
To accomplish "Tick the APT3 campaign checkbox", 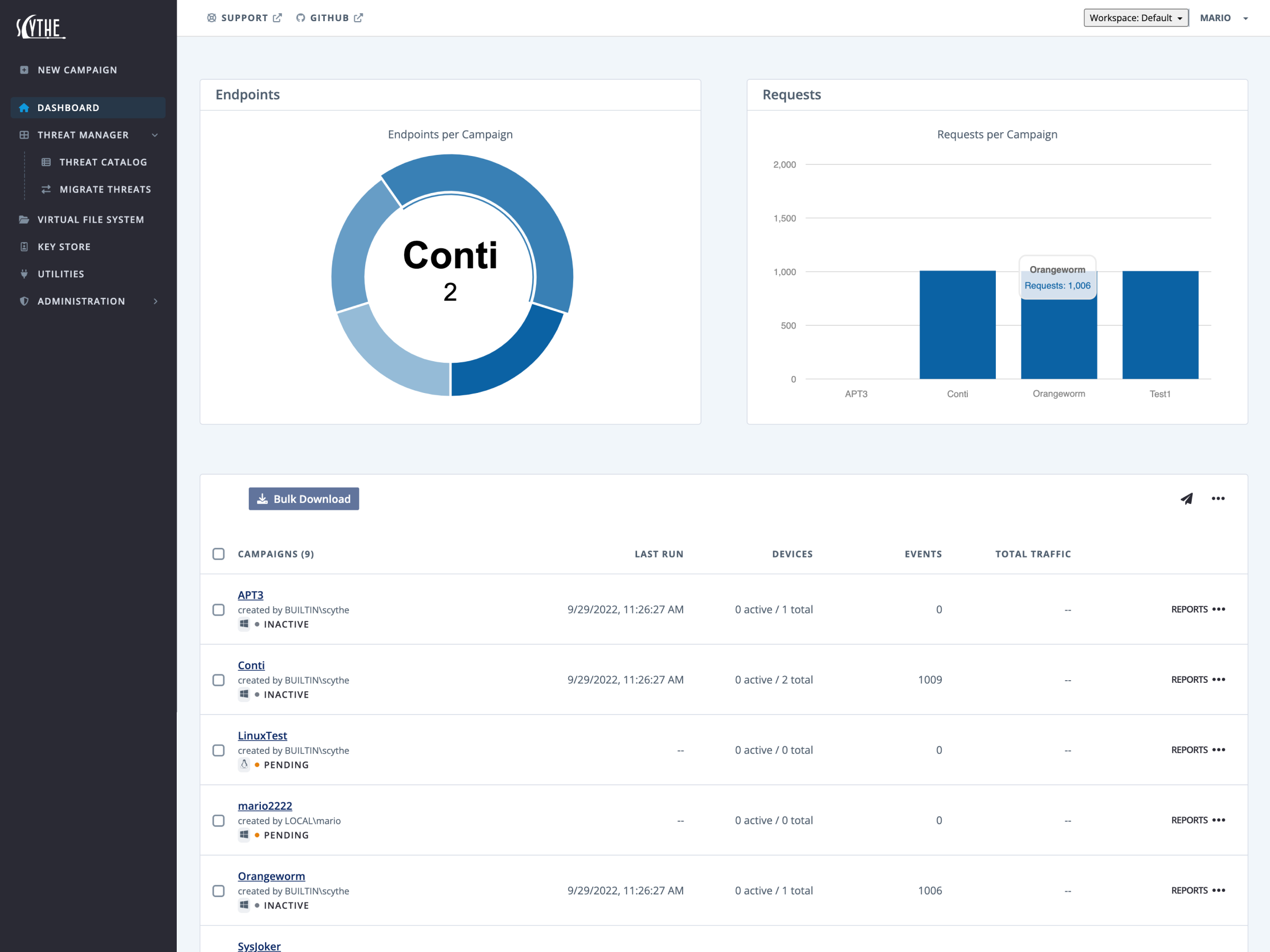I will pyautogui.click(x=218, y=609).
